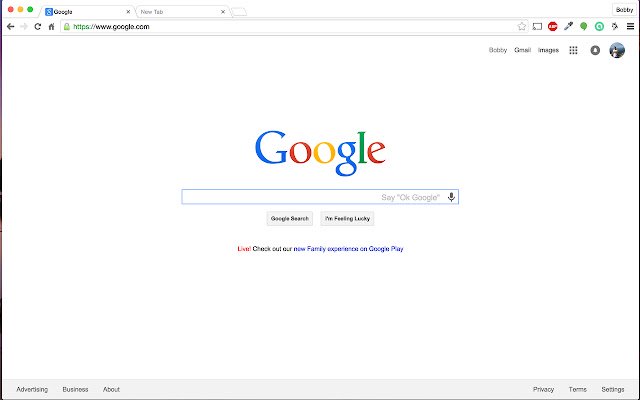Screen dimensions: 640x400
Task: Go back with the browser back arrow
Action: coord(11,27)
